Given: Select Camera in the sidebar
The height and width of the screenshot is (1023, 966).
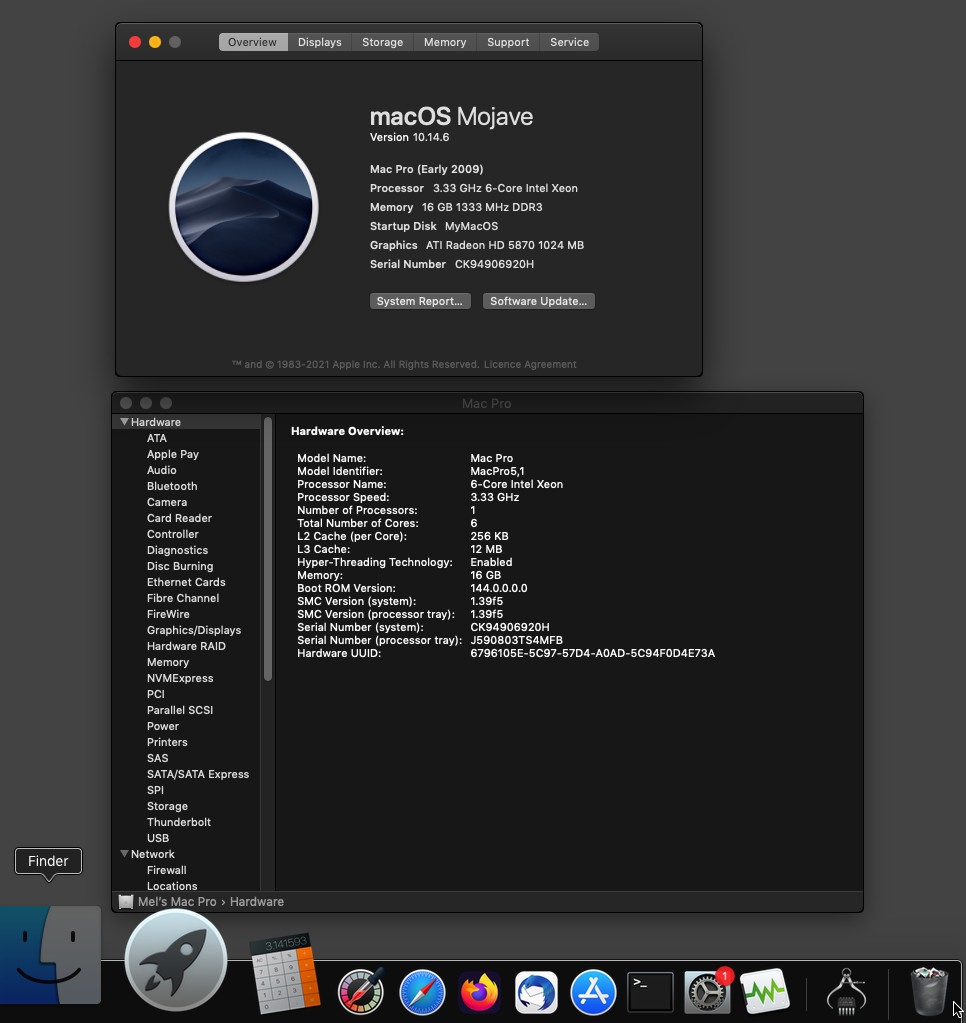Looking at the screenshot, I should [167, 502].
